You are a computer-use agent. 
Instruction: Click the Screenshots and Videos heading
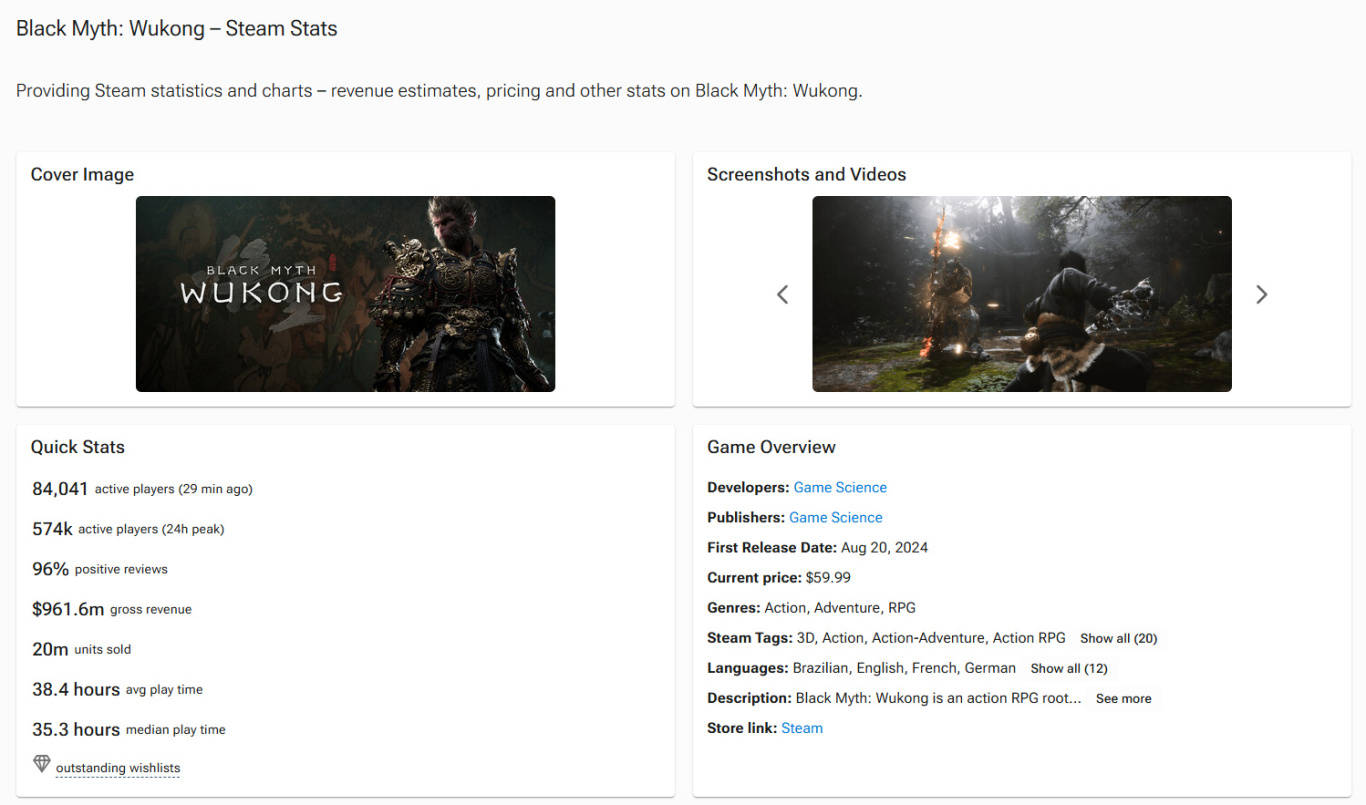[806, 174]
